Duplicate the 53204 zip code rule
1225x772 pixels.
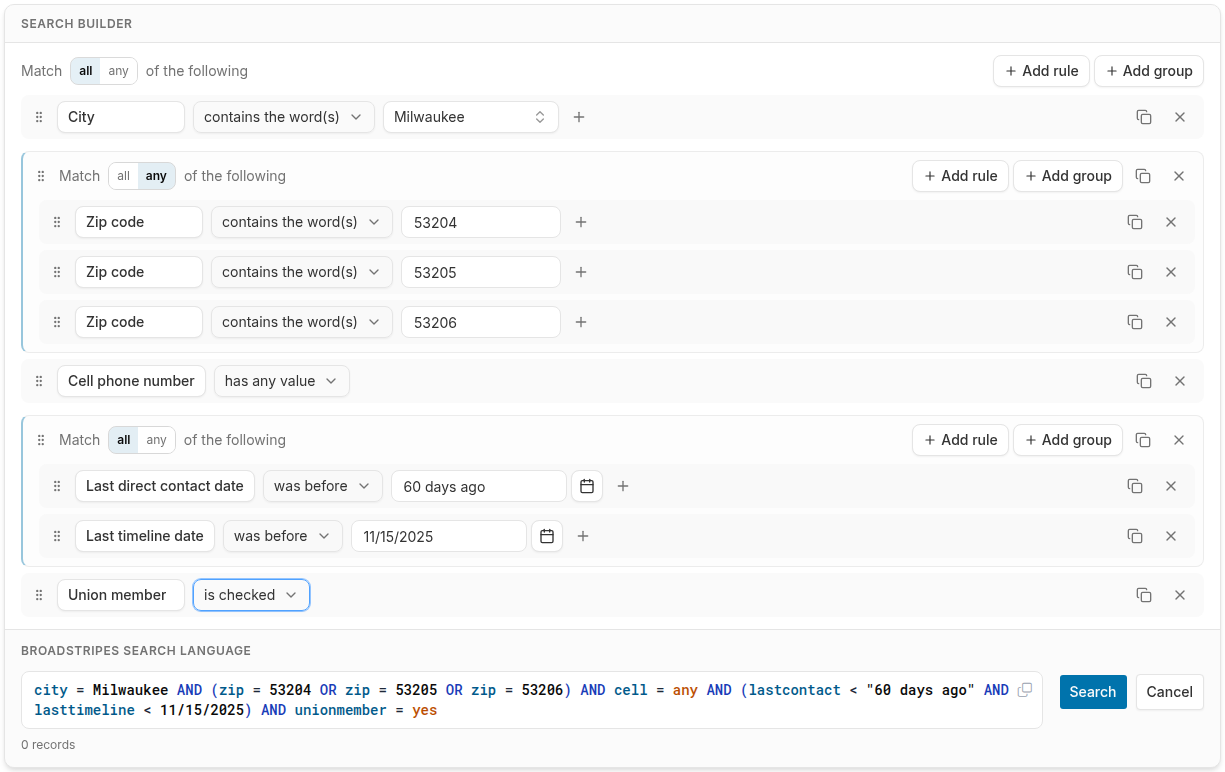[1135, 222]
